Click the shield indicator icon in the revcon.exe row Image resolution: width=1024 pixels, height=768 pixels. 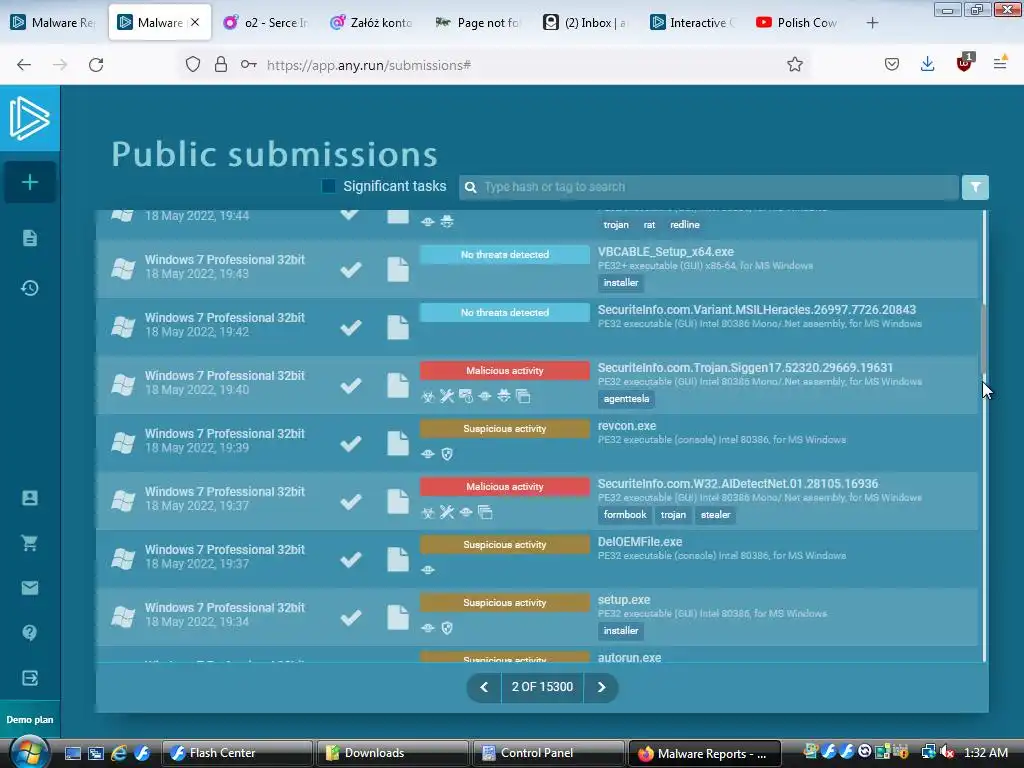(447, 454)
